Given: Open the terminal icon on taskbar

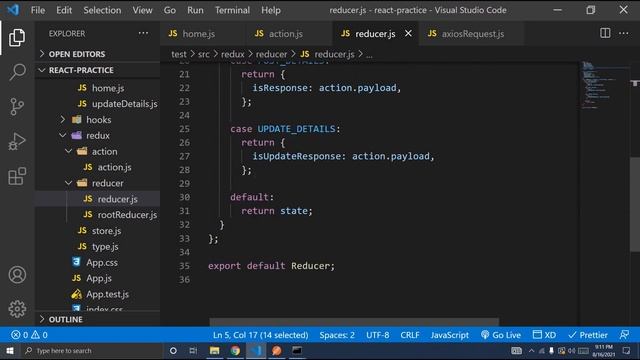Looking at the screenshot, I should (x=297, y=351).
